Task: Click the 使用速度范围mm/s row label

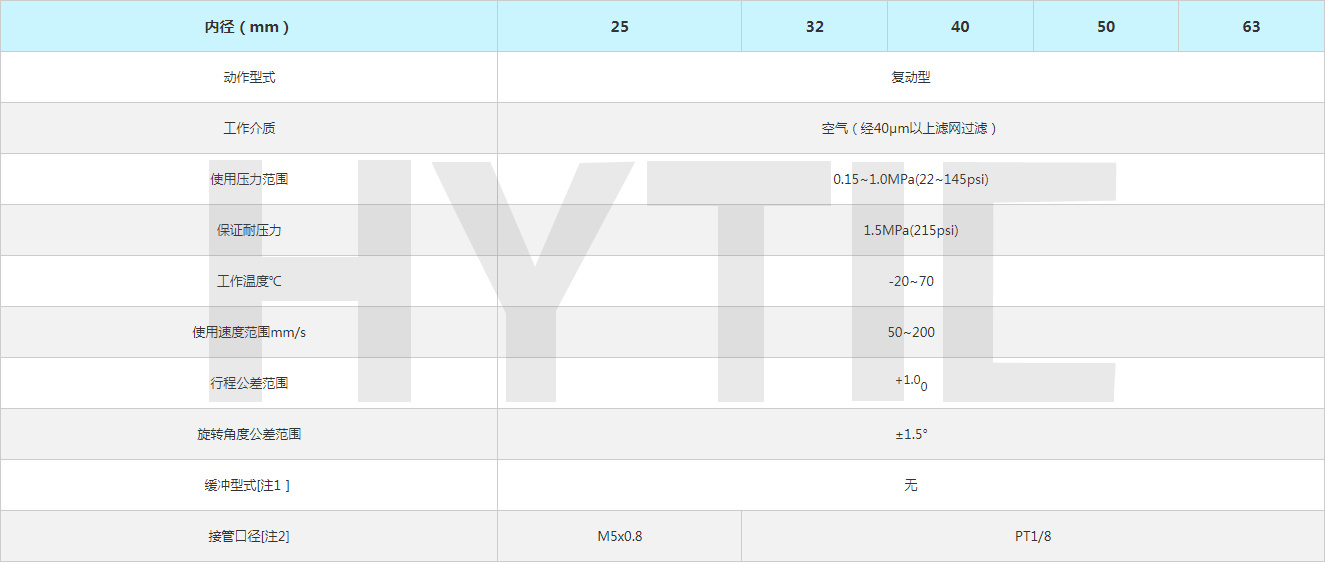Action: coord(249,332)
